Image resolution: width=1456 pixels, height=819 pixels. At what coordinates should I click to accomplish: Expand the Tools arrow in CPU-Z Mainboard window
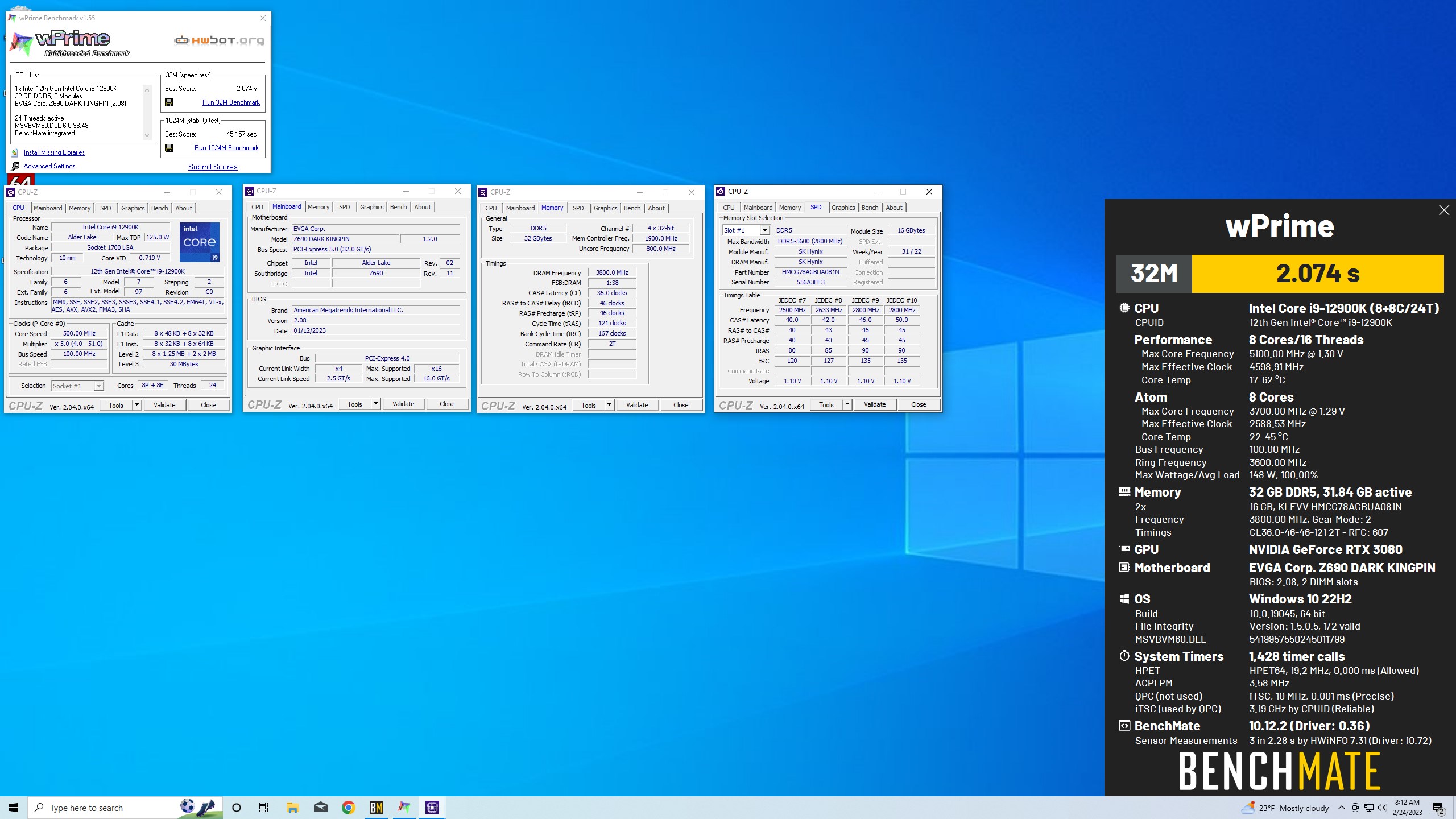pos(375,404)
